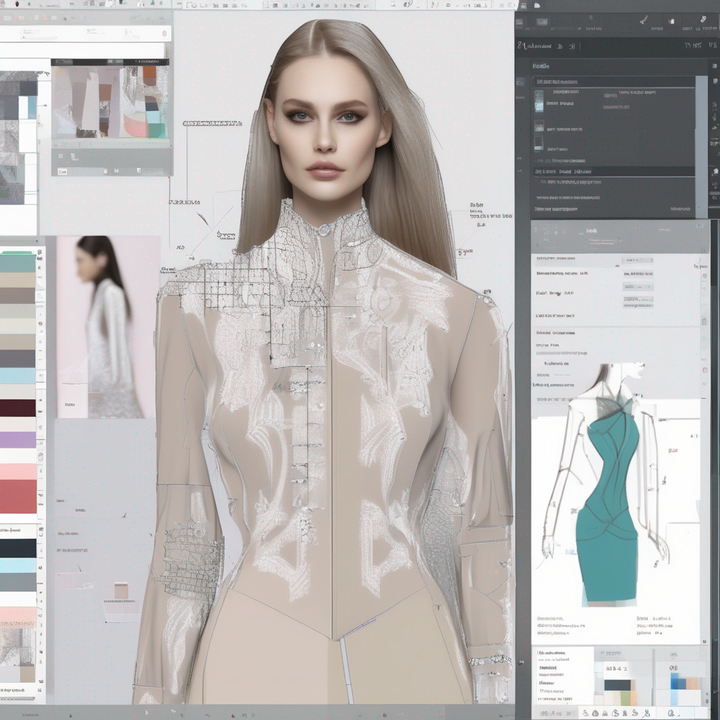Pick the dark navy swatch in the lower left palette
This screenshot has height=720, width=720.
coord(17,548)
